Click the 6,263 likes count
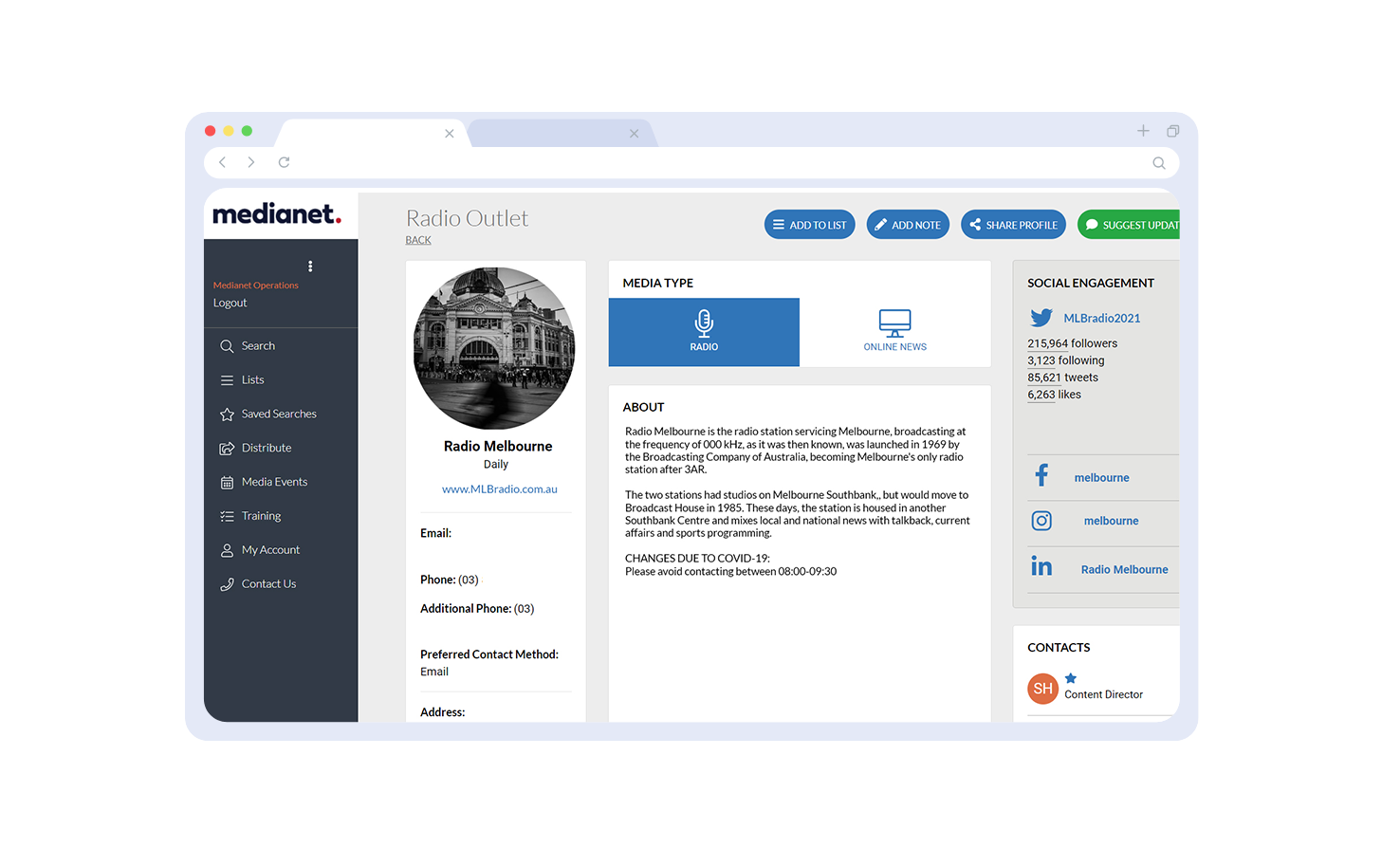The height and width of the screenshot is (866, 1400). [x=1055, y=395]
